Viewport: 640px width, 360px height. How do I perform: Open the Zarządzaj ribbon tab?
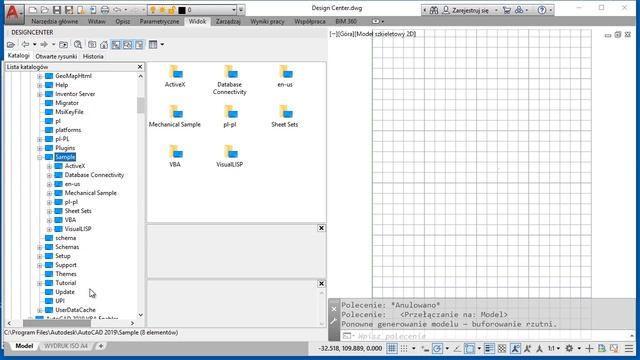coord(228,21)
